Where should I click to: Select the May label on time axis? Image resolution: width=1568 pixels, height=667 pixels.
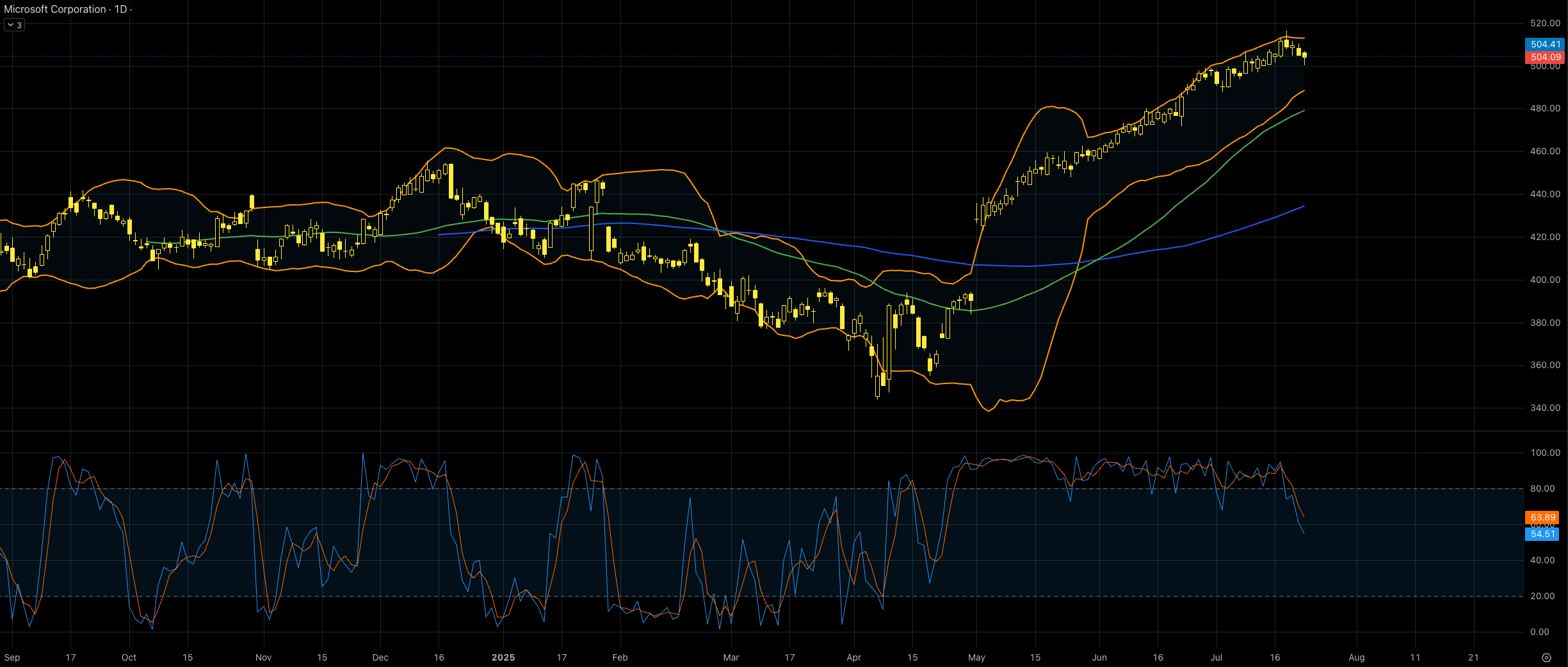pyautogui.click(x=976, y=657)
